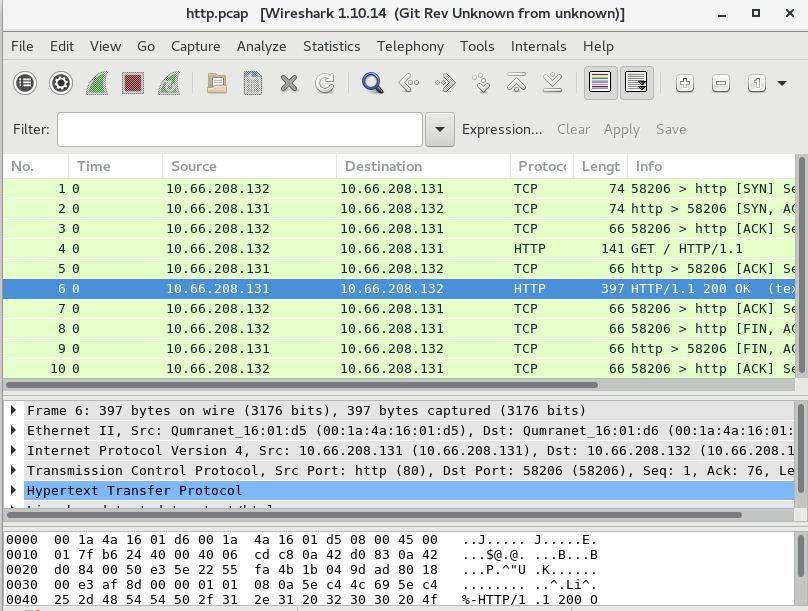This screenshot has width=808, height=611.
Task: Open the capture interfaces list icon
Action: [x=25, y=83]
